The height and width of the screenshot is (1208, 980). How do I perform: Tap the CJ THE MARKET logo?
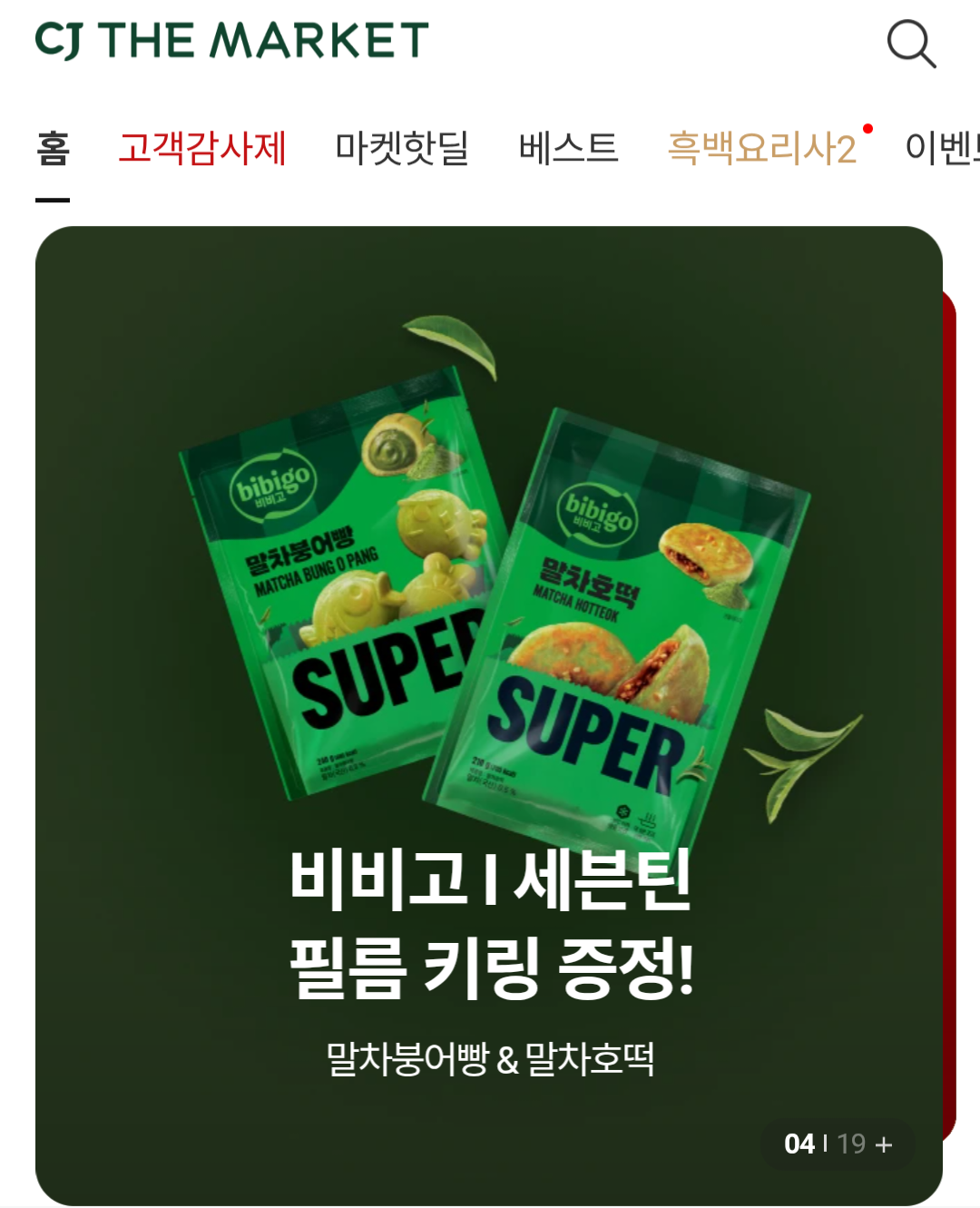[x=231, y=40]
